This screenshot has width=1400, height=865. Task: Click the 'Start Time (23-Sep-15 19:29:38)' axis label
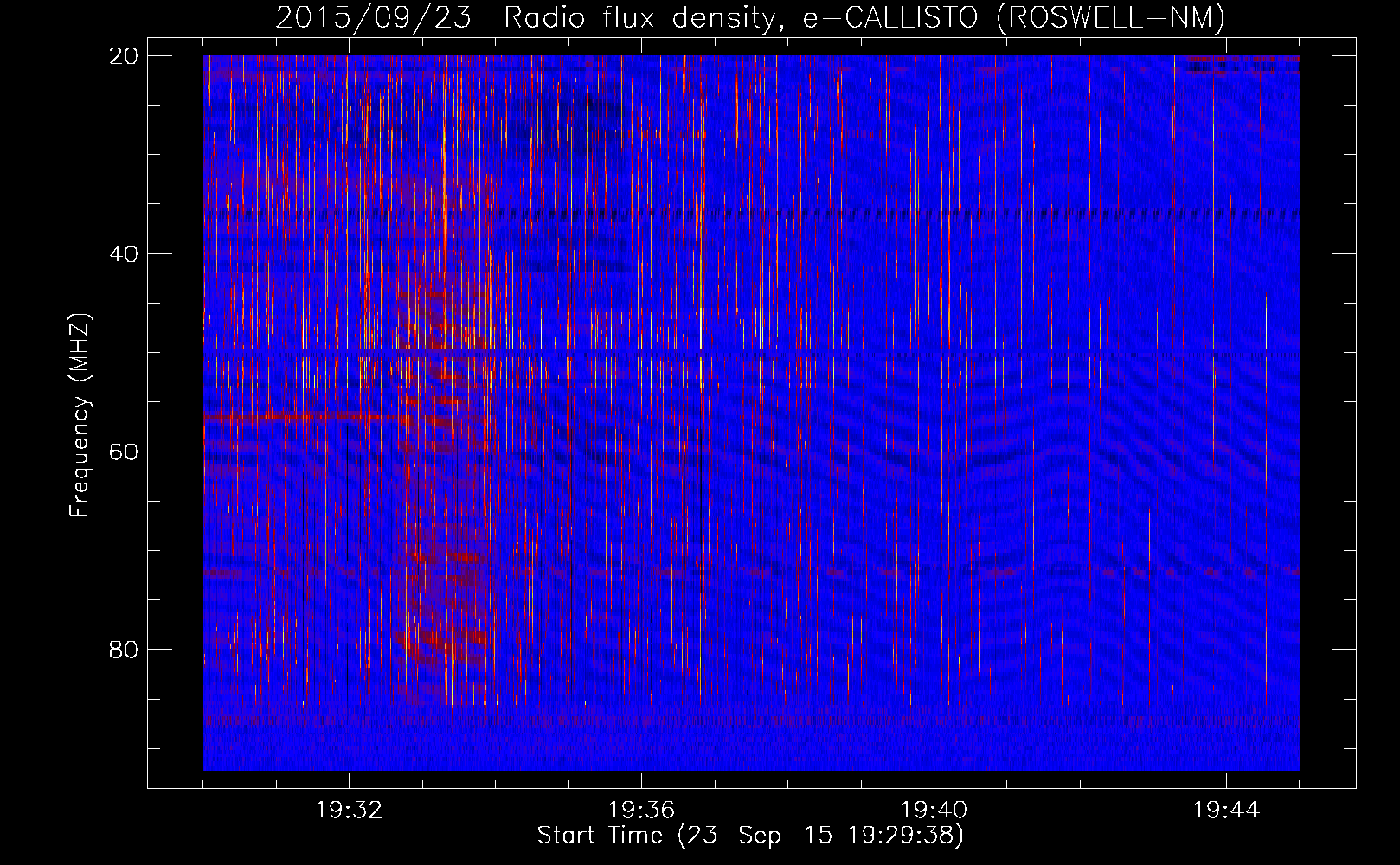tap(750, 836)
